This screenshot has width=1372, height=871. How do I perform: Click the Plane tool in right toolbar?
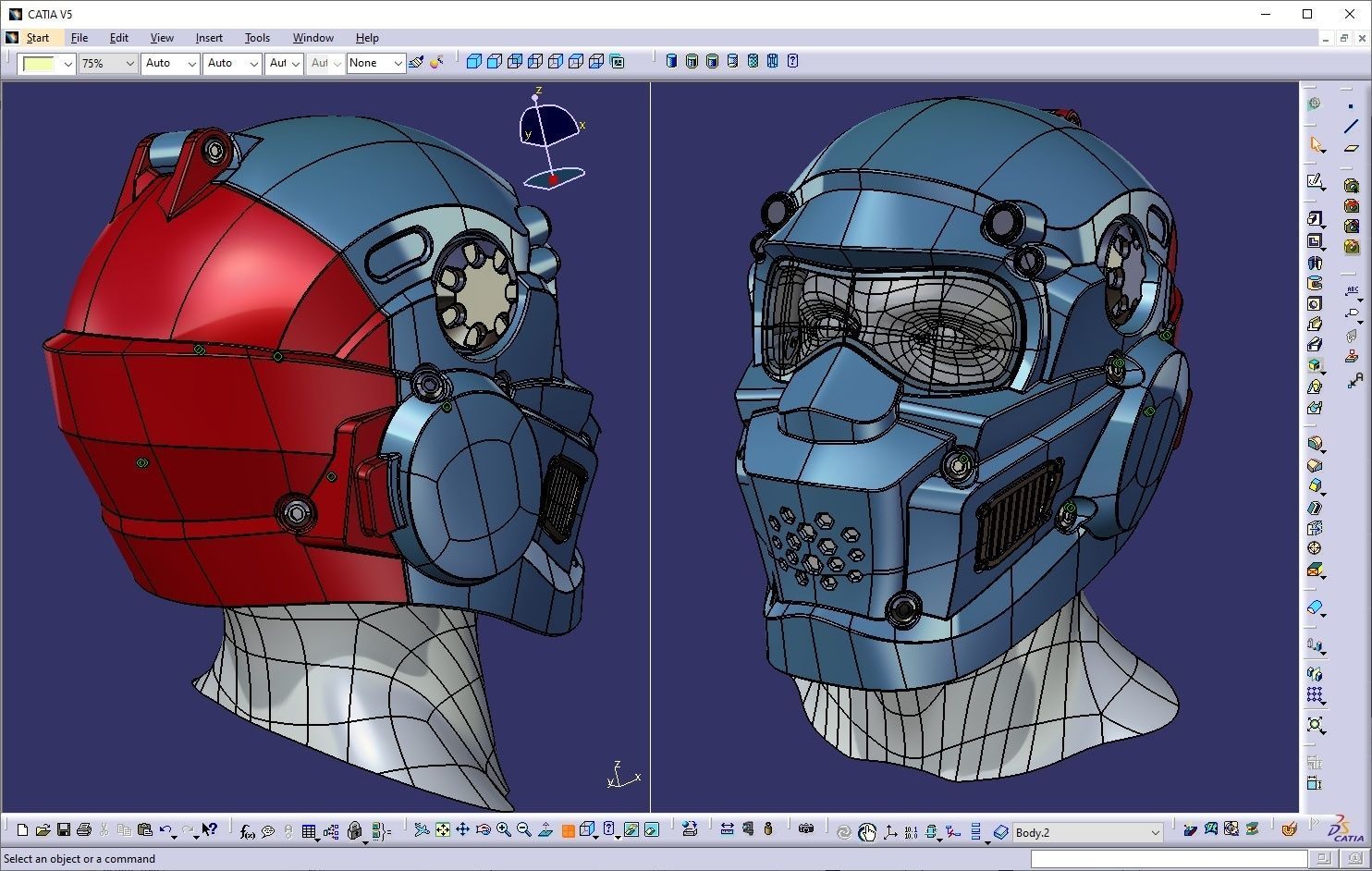coord(1351,148)
